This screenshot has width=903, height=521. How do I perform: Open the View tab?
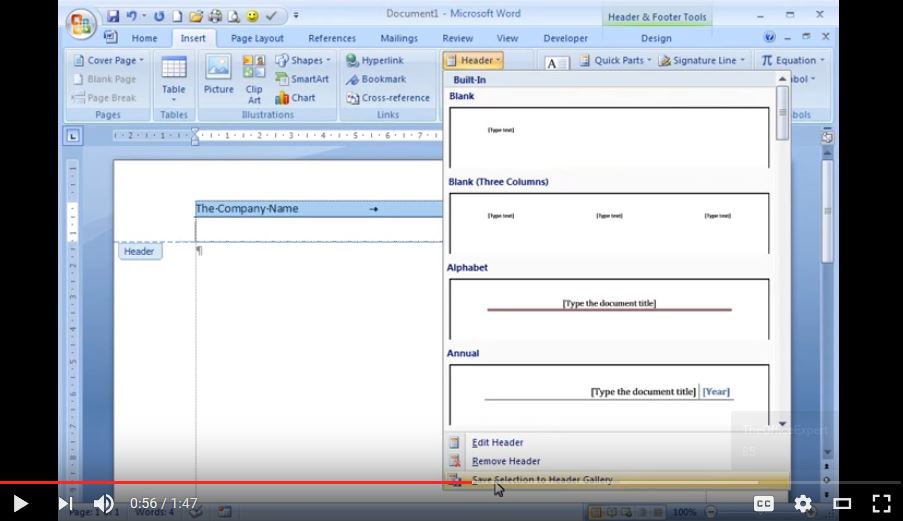507,39
